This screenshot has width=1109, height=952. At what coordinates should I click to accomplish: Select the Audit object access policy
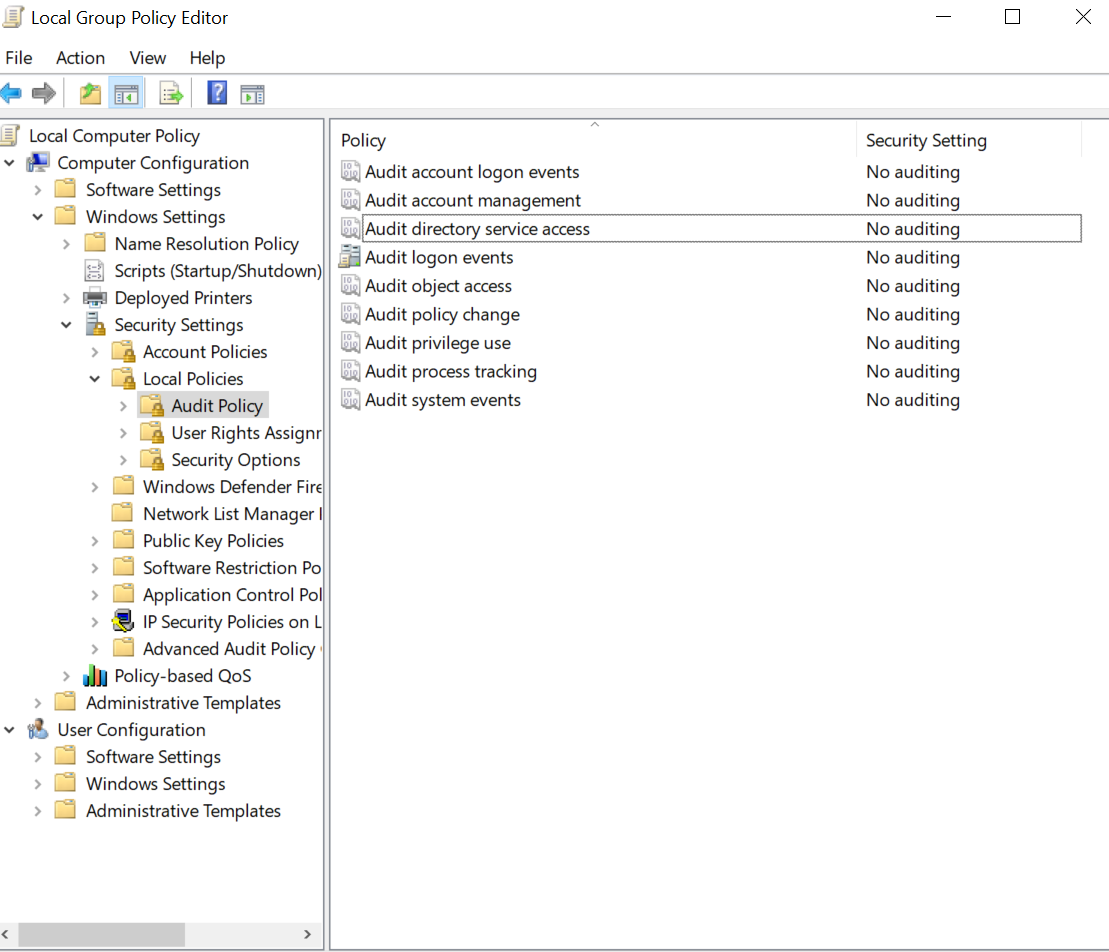437,286
